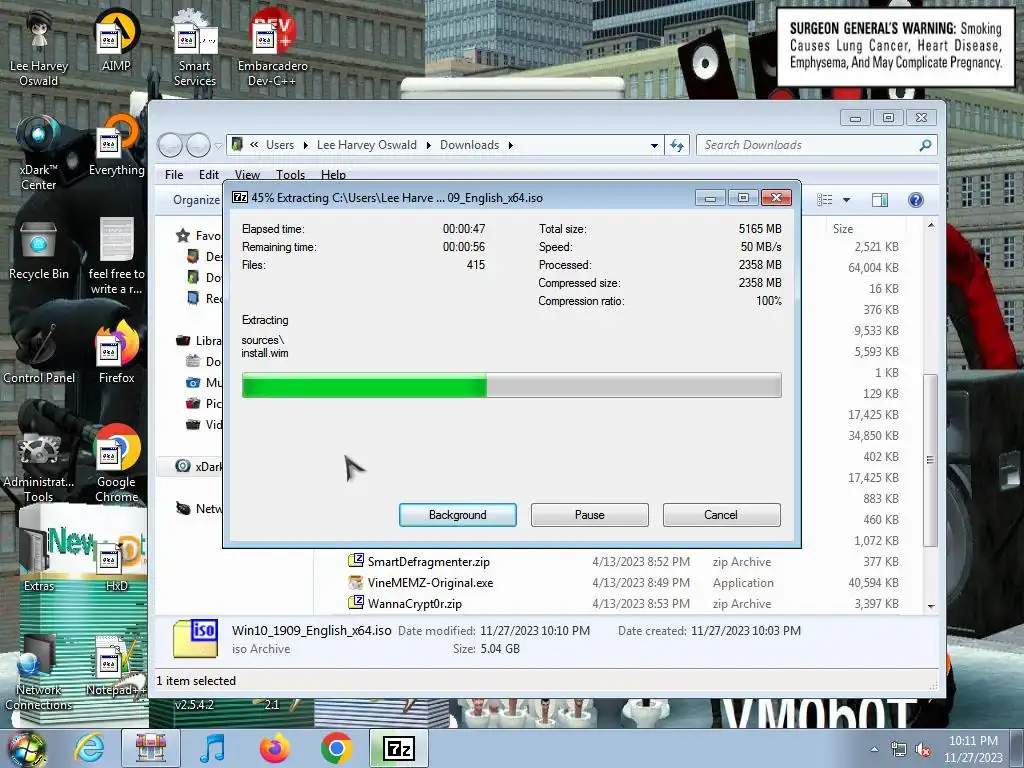This screenshot has width=1024, height=768.
Task: Open the change-view dropdown arrow in Explorer
Action: (846, 200)
